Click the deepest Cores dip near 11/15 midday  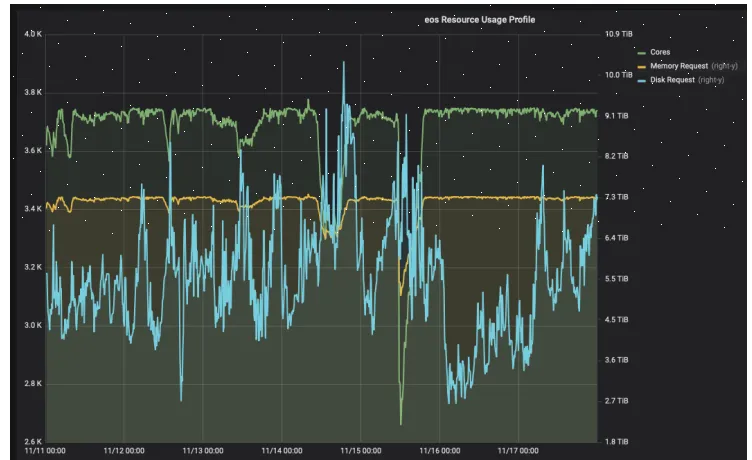pos(401,423)
